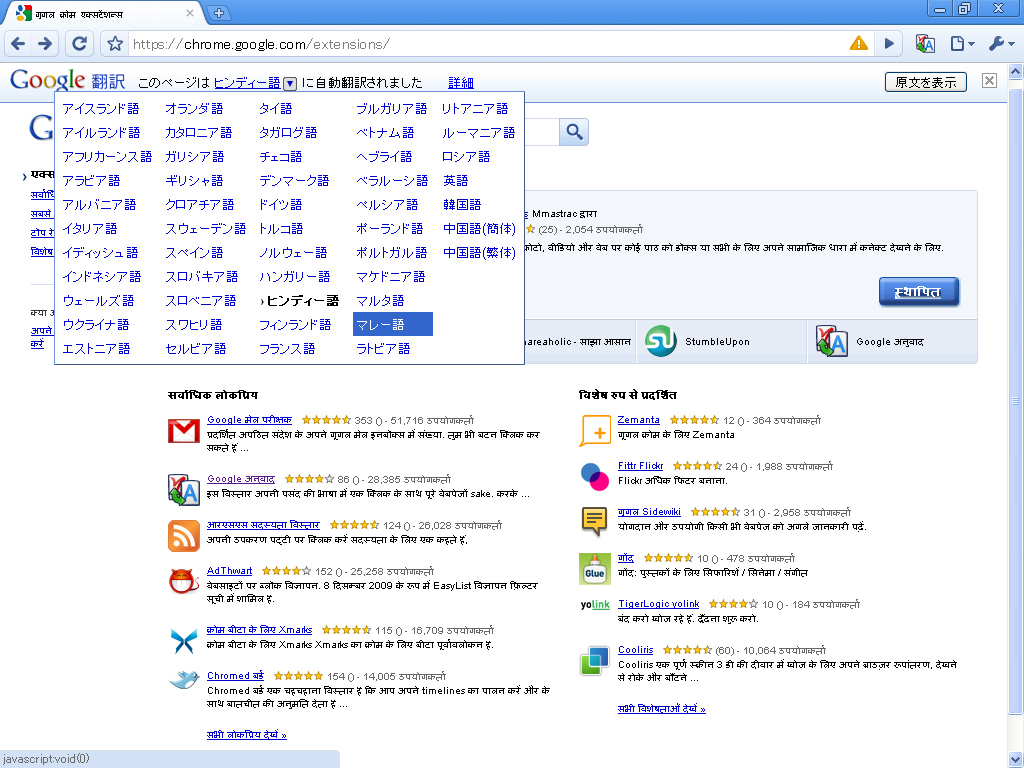The image size is (1024, 768).
Task: Choose イタリア語 from the language list
Action: tap(89, 229)
